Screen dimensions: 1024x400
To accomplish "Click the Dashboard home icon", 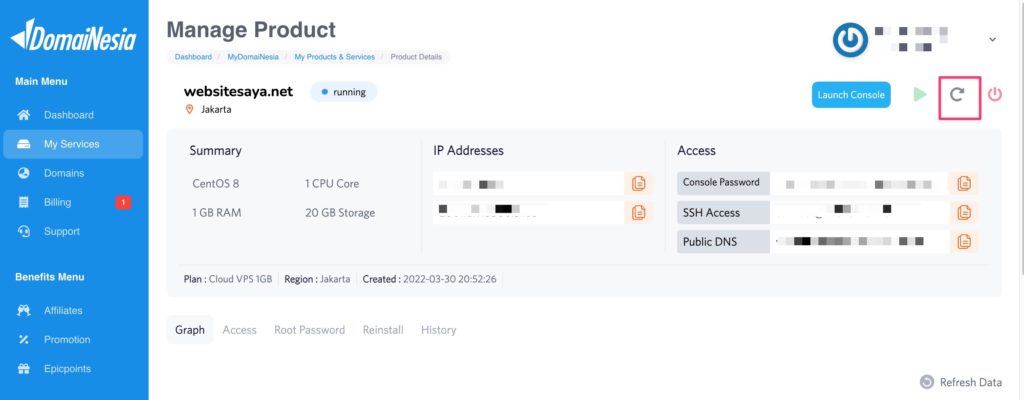I will (24, 115).
